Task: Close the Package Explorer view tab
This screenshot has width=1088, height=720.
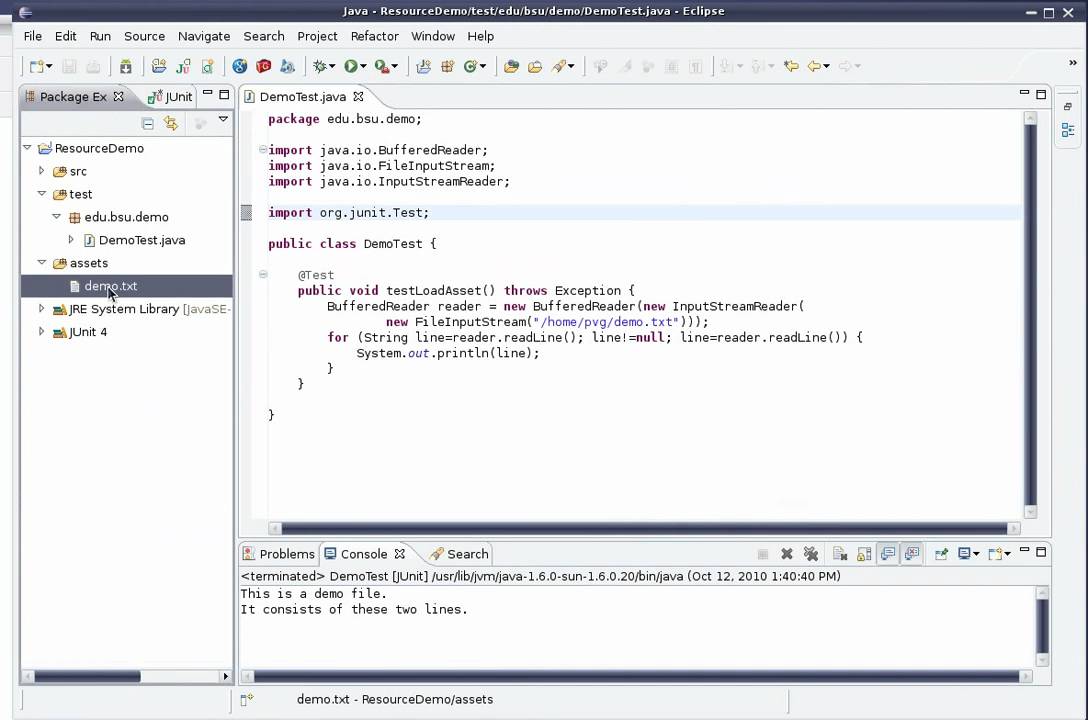Action: tap(119, 96)
